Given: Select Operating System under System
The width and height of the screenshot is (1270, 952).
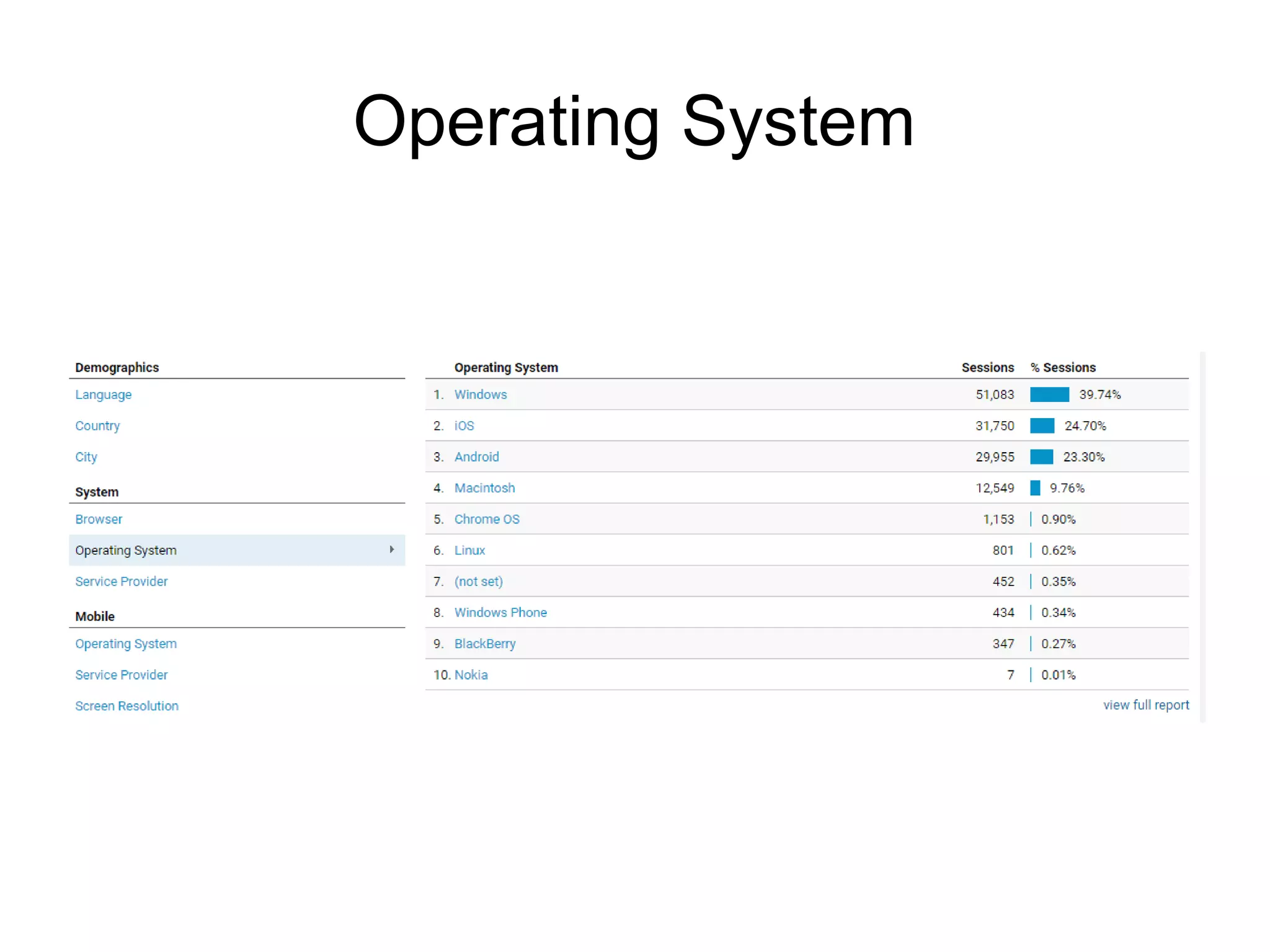Looking at the screenshot, I should pyautogui.click(x=237, y=550).
